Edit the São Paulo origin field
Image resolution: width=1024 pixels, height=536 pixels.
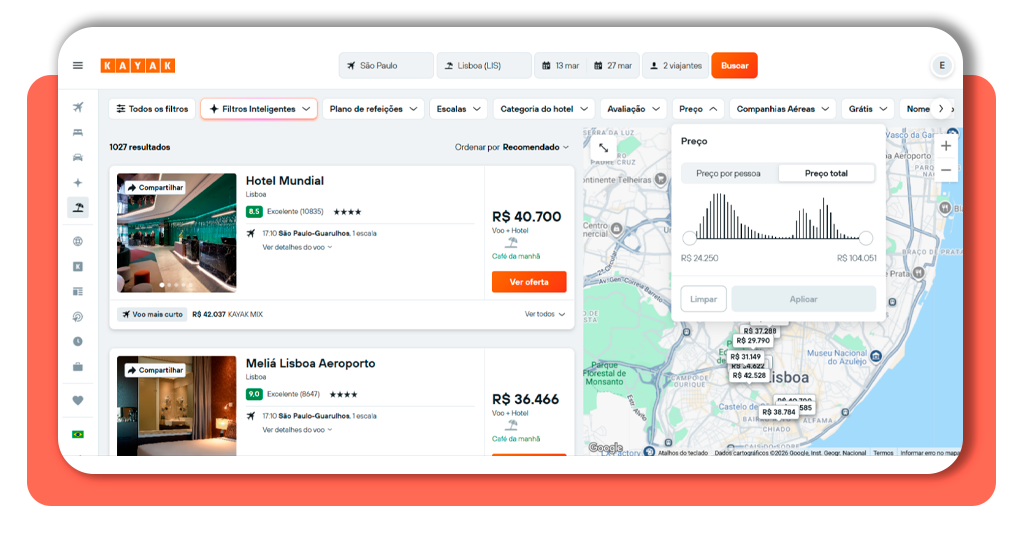(x=386, y=65)
